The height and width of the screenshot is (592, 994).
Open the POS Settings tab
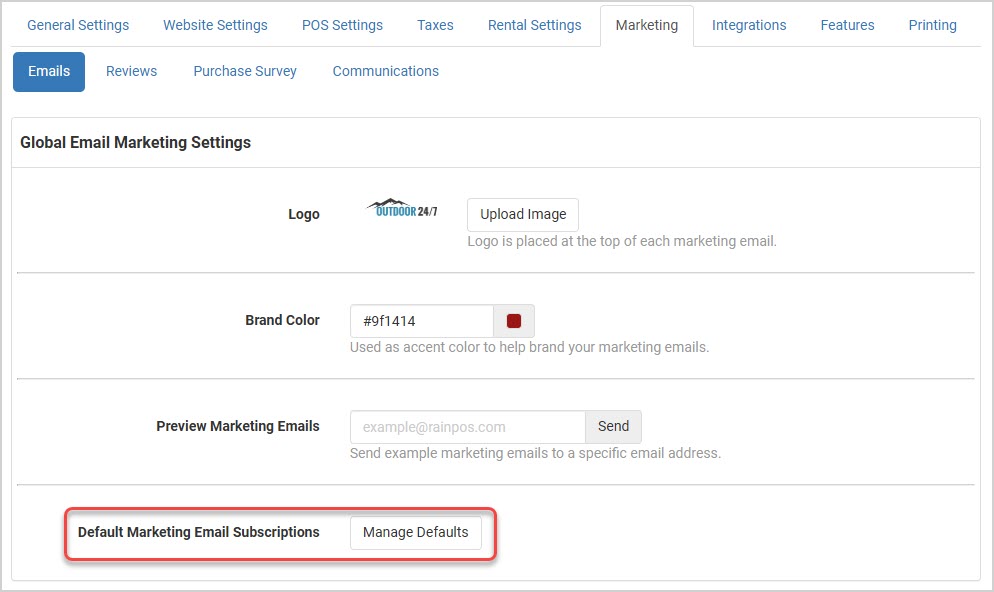pyautogui.click(x=342, y=25)
